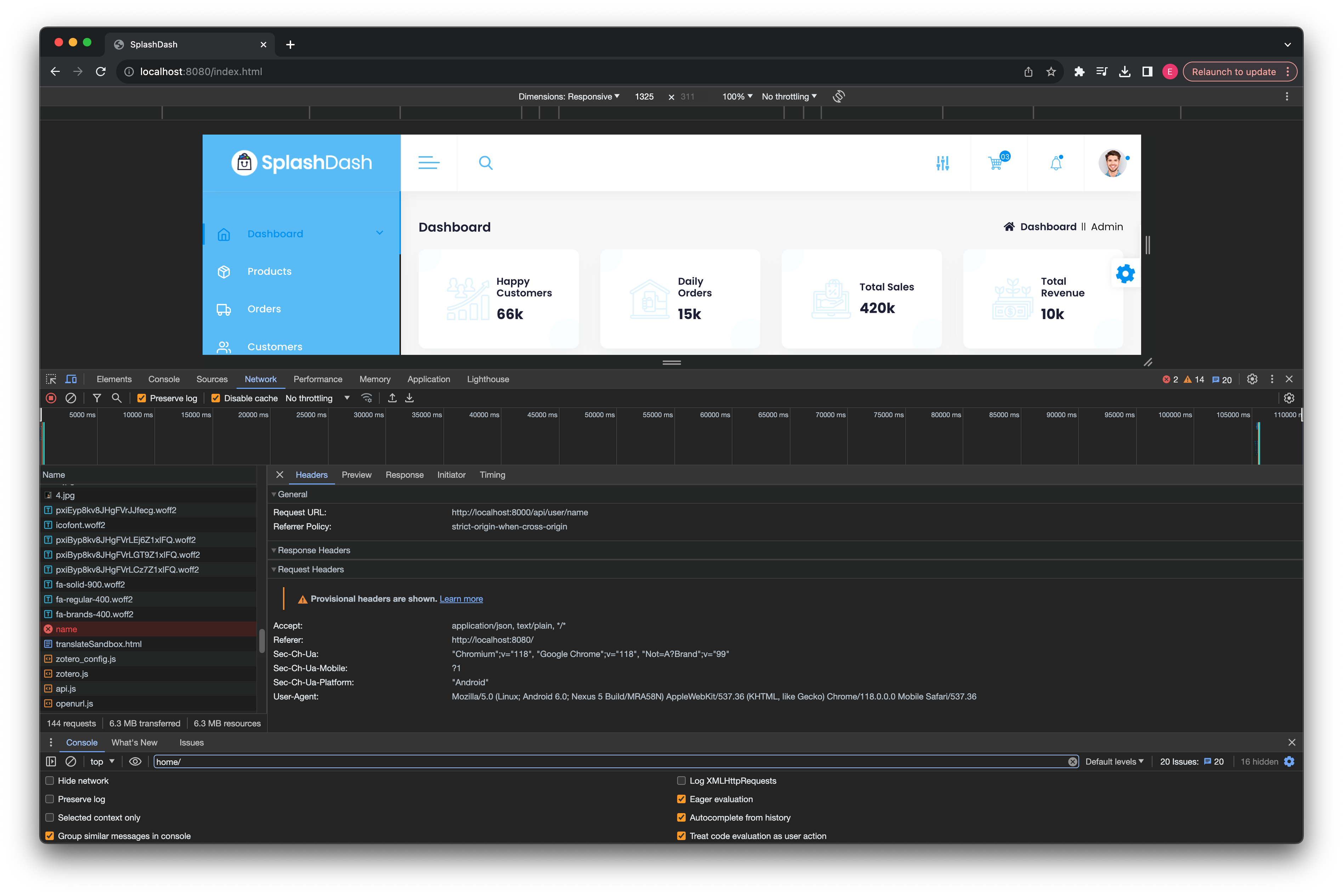Click Learn more link in provisional headers warning

point(460,599)
